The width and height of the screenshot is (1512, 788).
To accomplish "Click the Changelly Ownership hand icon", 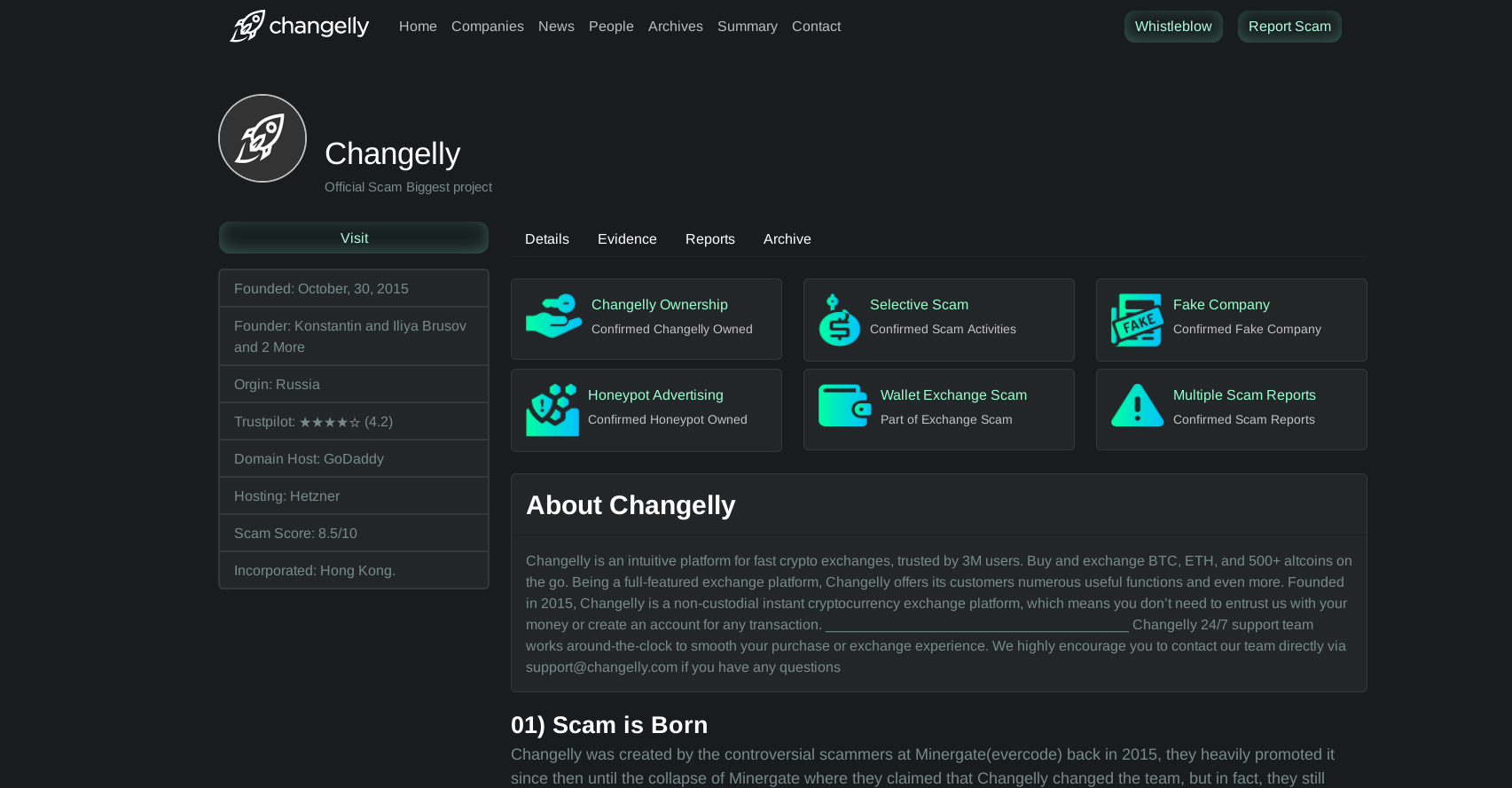I will tap(553, 316).
